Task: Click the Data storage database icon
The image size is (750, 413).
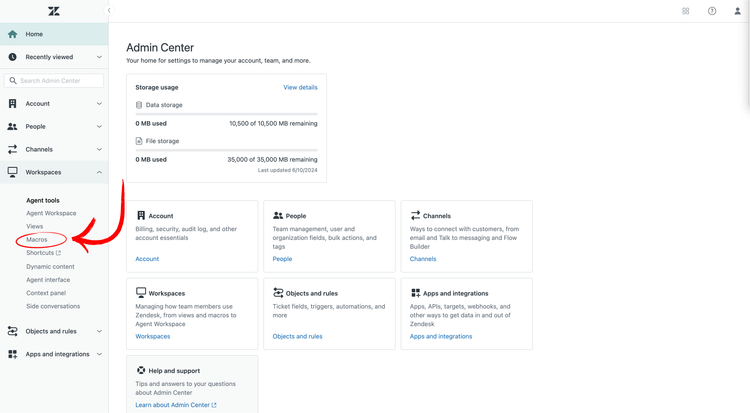Action: pyautogui.click(x=139, y=105)
